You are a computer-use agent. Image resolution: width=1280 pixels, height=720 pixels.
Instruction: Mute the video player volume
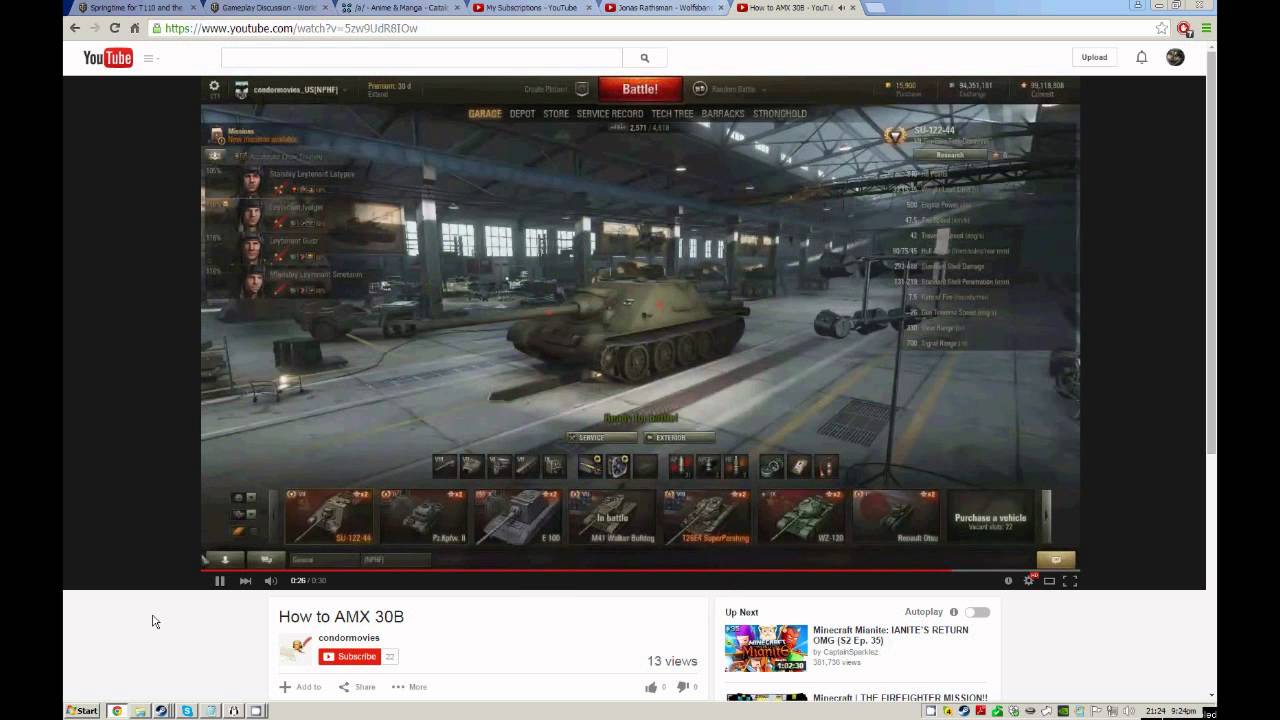click(271, 581)
